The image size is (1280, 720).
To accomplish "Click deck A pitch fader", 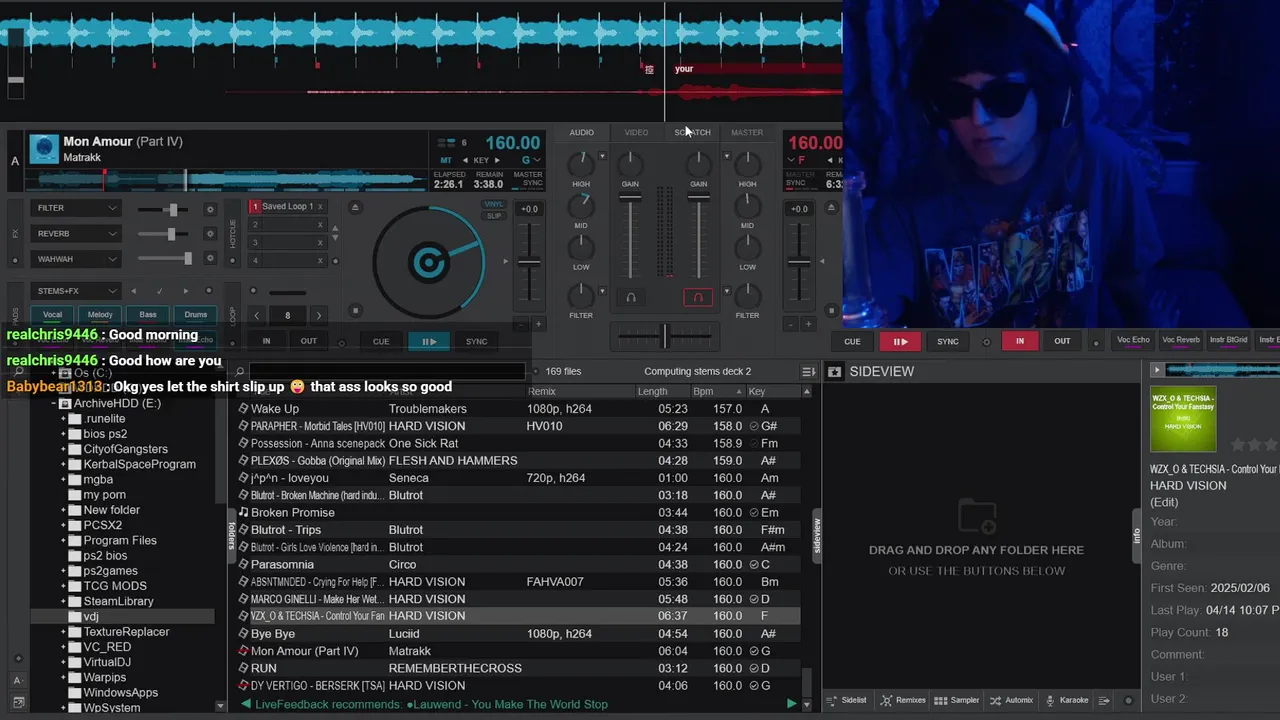I will 529,262.
